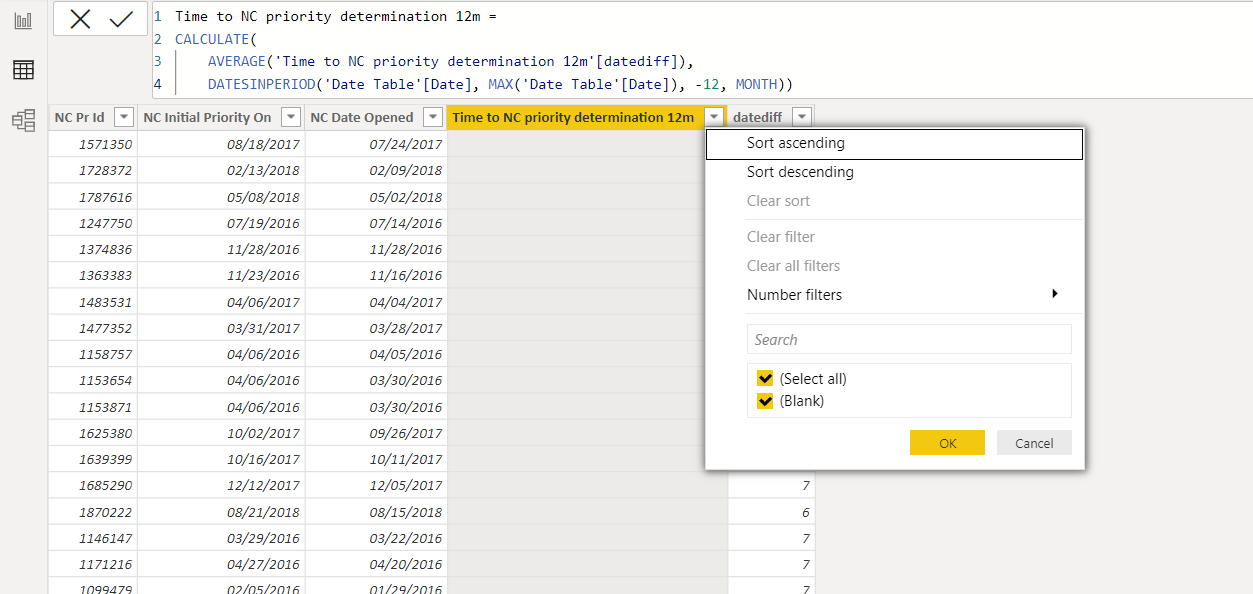This screenshot has width=1253, height=594.
Task: Click initial priority date 02/13/2018
Action: click(x=221, y=171)
